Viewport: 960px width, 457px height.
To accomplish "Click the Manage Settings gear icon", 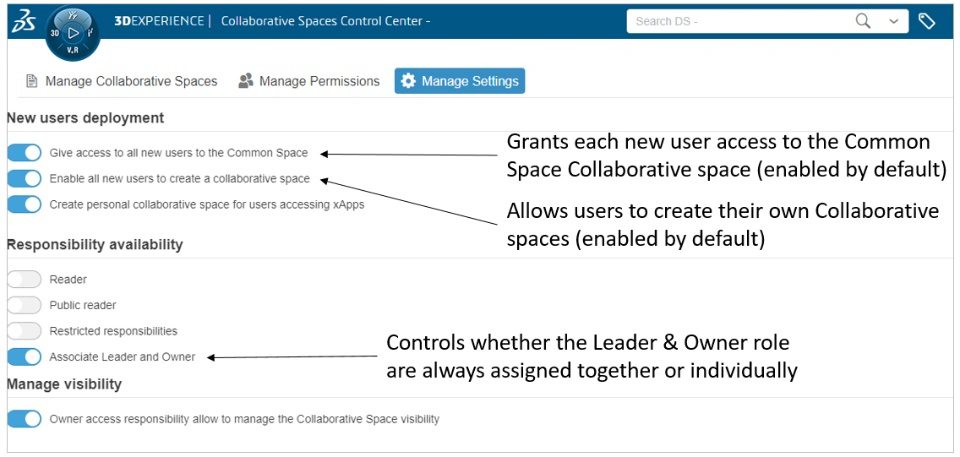I will [408, 81].
